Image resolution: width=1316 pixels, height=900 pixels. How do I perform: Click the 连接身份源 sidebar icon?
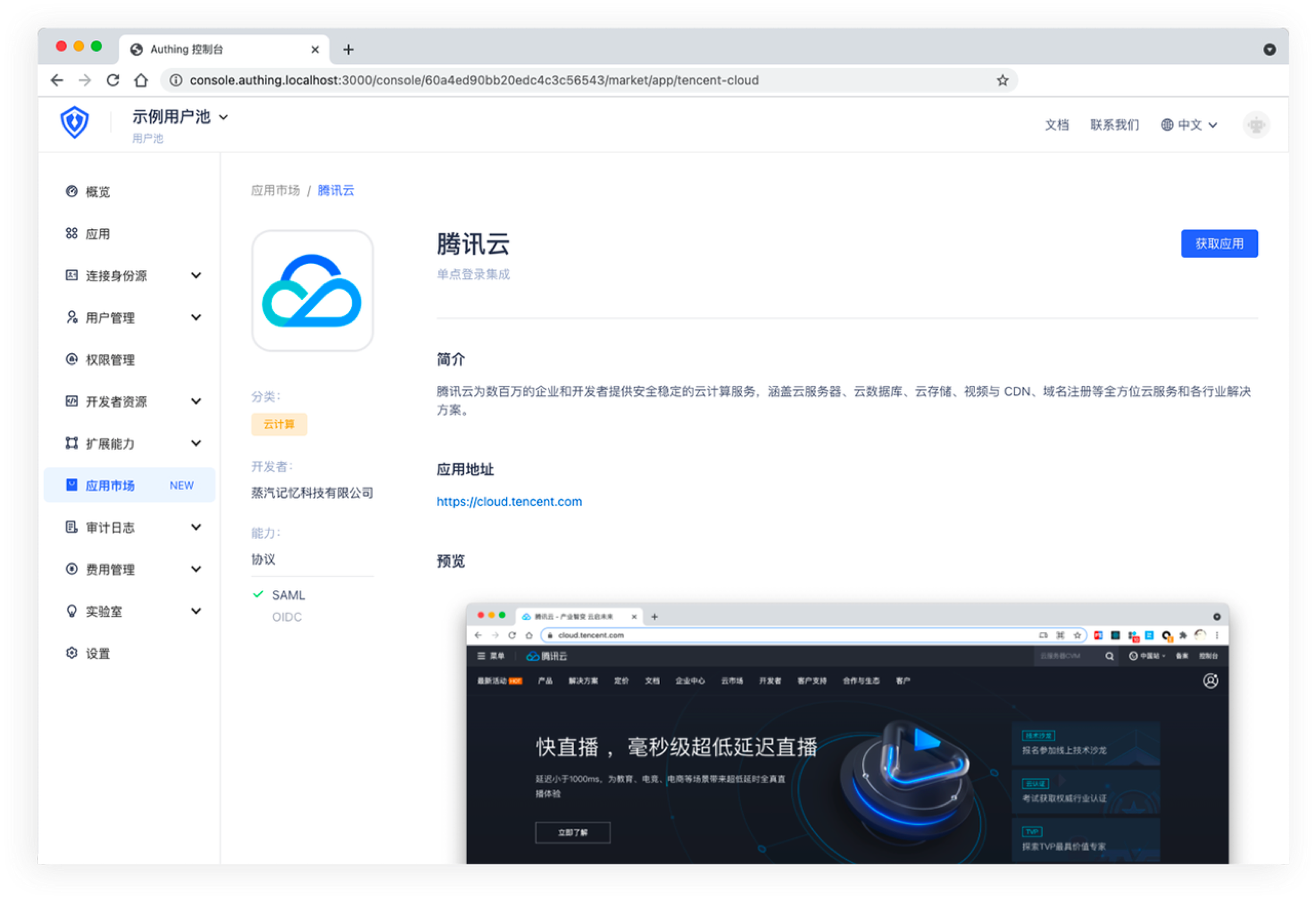(71, 275)
